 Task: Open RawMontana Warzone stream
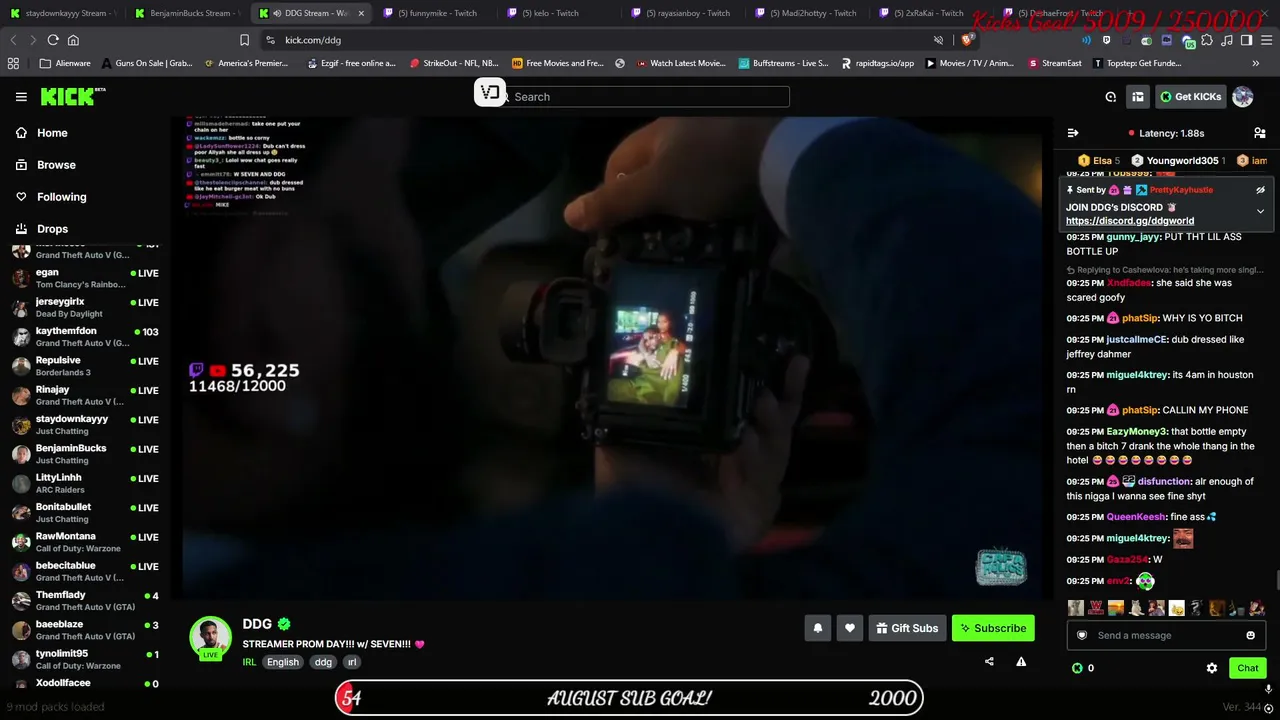click(85, 542)
